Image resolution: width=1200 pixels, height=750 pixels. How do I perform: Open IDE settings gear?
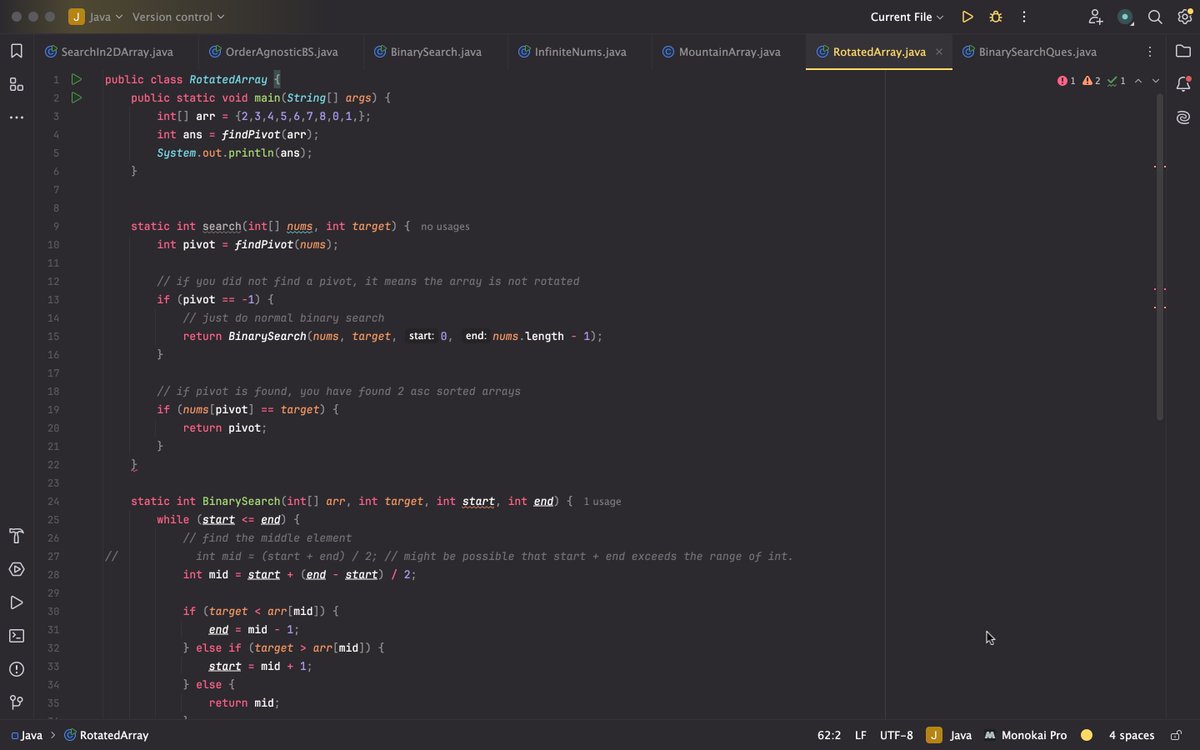[1184, 17]
